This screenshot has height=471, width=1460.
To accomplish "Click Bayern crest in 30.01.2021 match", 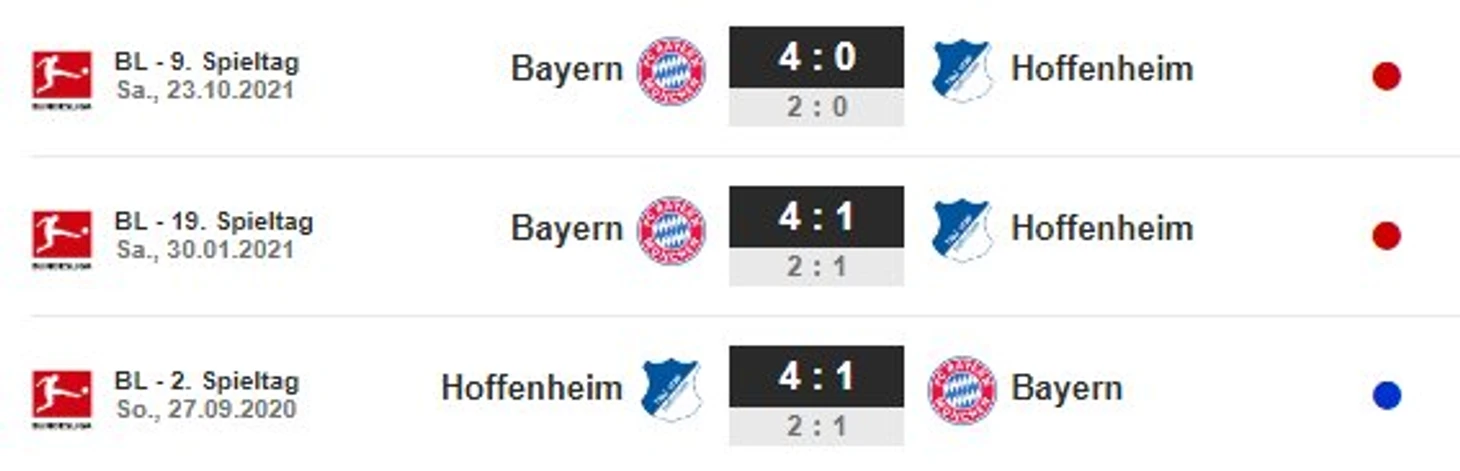I will [671, 230].
